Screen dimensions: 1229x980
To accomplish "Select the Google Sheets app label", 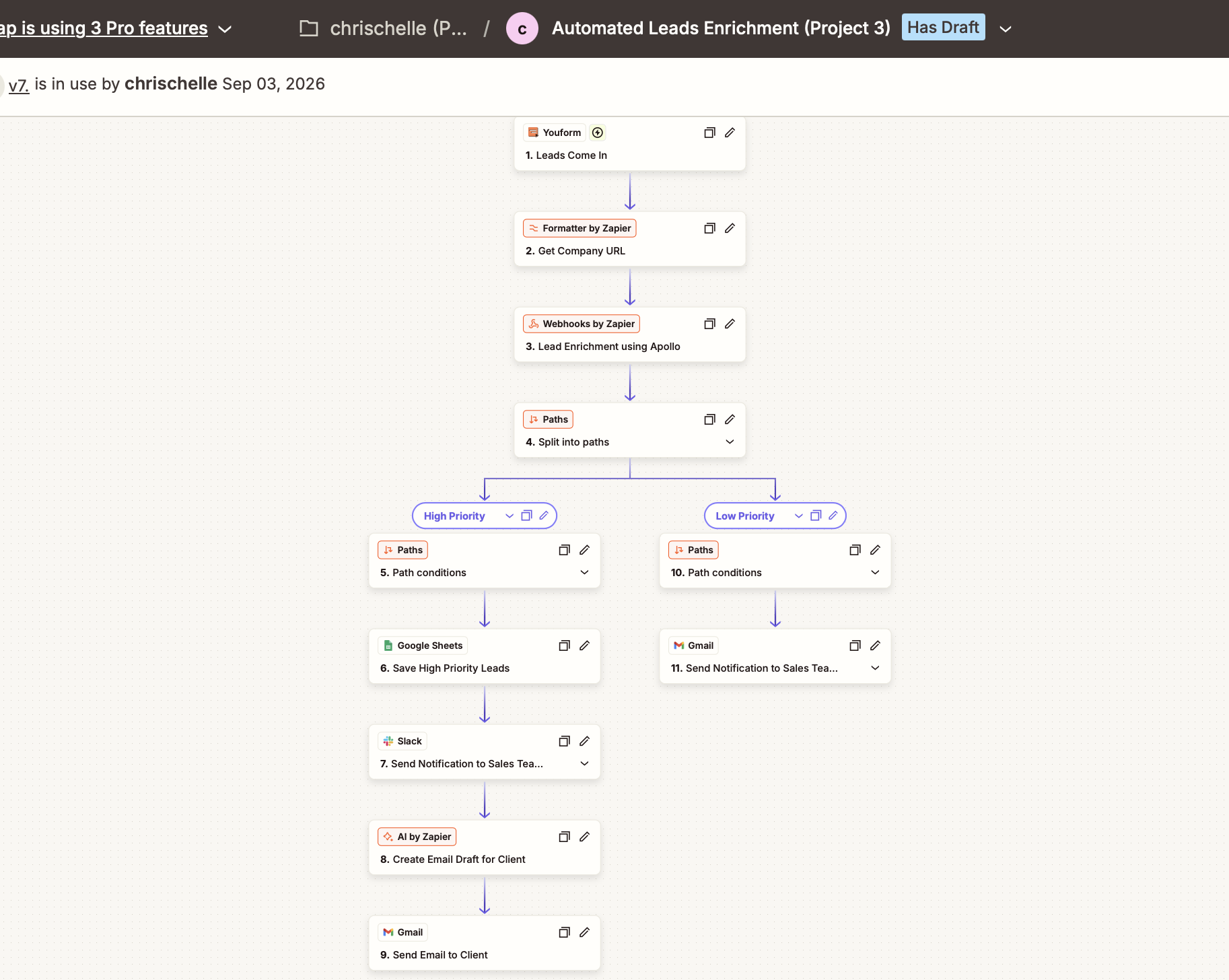I will click(x=423, y=645).
